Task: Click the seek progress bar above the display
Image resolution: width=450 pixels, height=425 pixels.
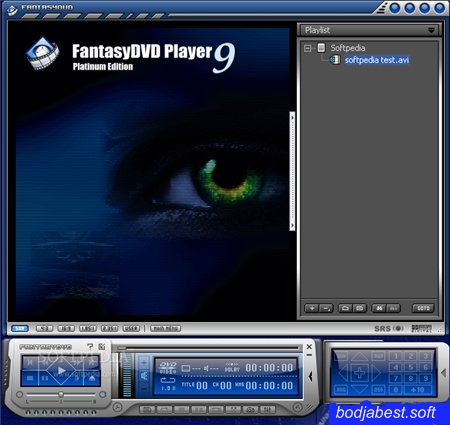Action: pyautogui.click(x=208, y=348)
